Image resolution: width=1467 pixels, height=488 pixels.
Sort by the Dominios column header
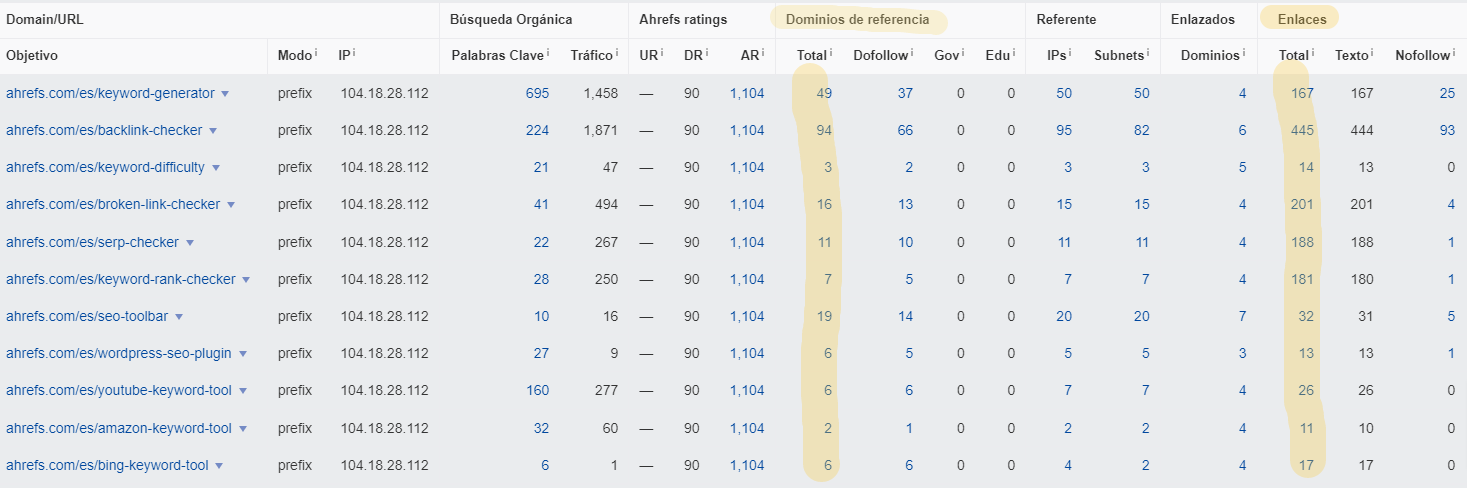[1208, 56]
